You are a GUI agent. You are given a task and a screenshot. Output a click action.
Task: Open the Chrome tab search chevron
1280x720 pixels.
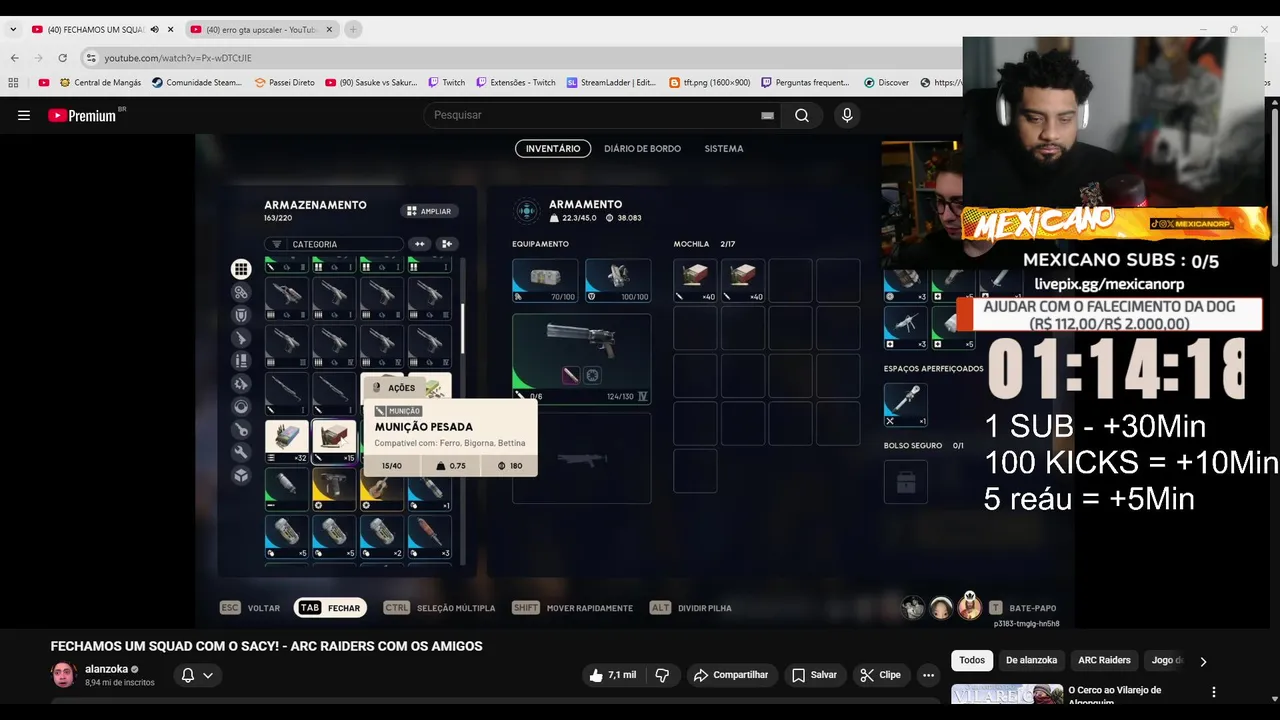13,30
